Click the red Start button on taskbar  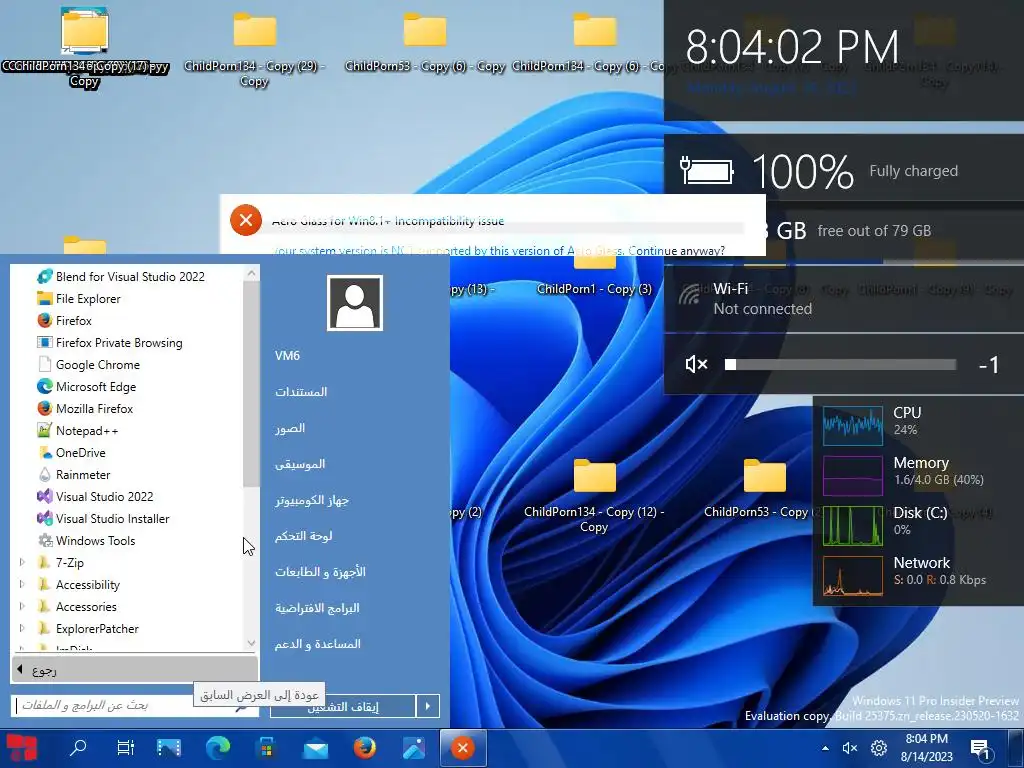pos(22,748)
